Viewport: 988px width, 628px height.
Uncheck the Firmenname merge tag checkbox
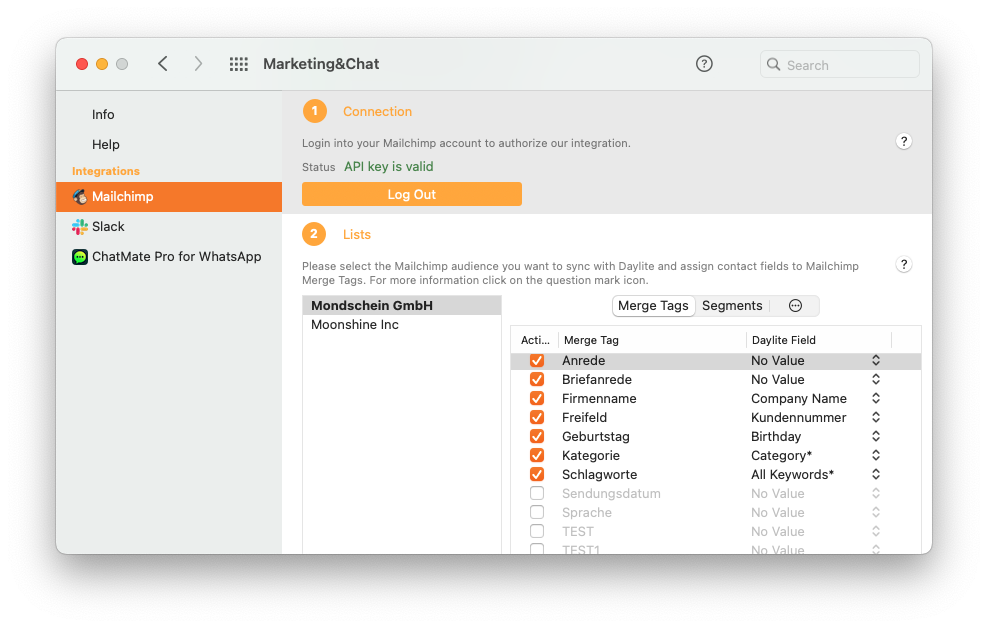pyautogui.click(x=537, y=398)
